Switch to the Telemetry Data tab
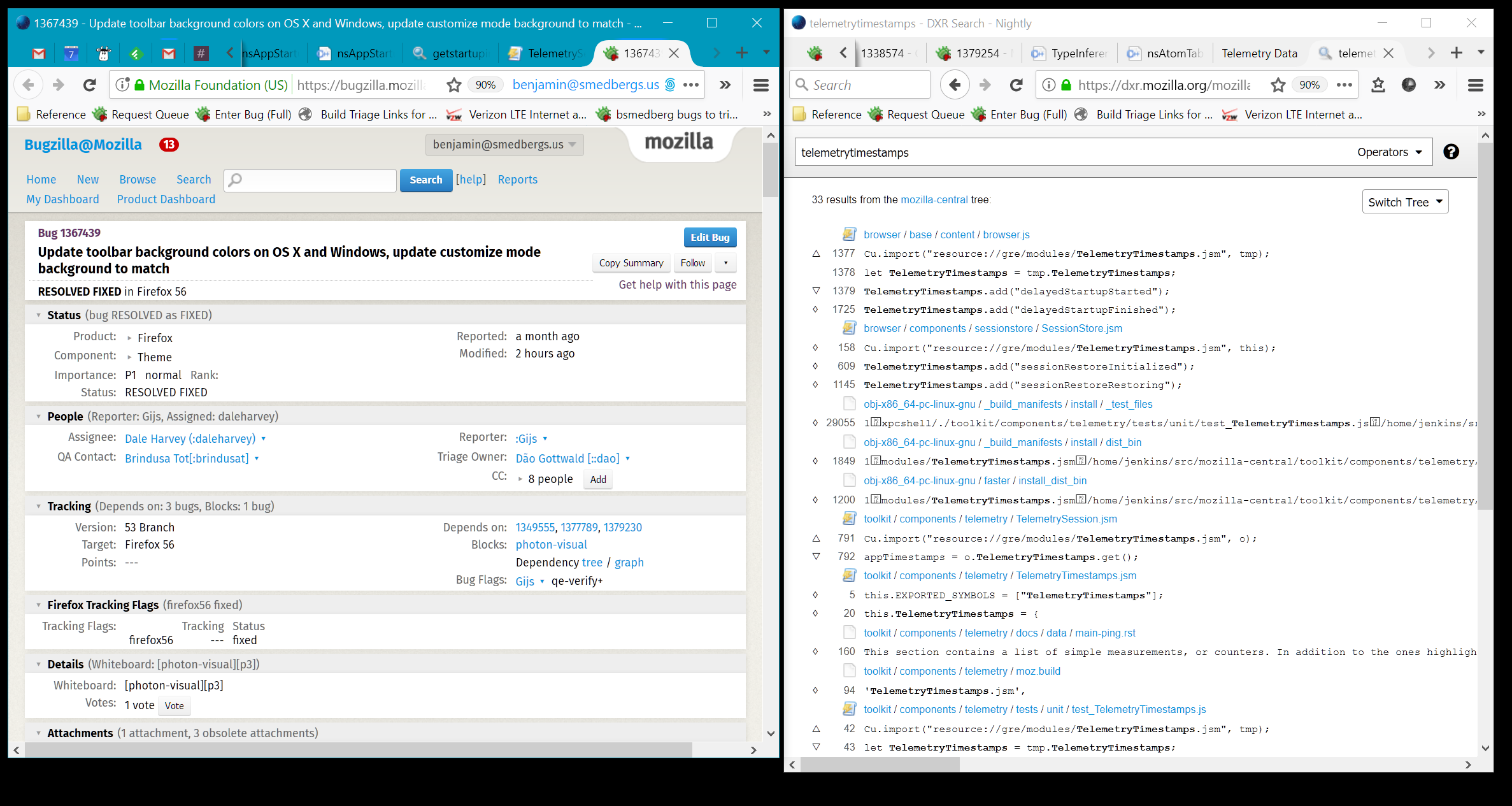Viewport: 1512px width, 806px height. [x=1259, y=54]
